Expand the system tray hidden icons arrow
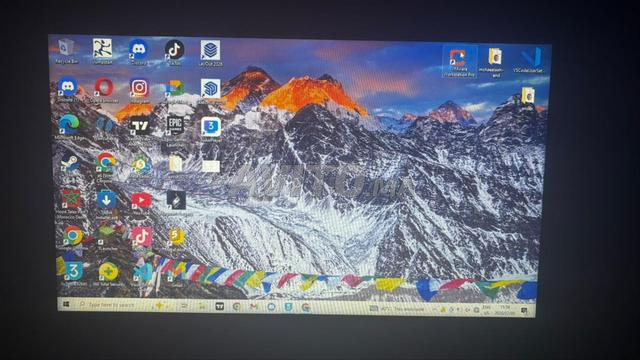640x360 pixels. tap(434, 310)
